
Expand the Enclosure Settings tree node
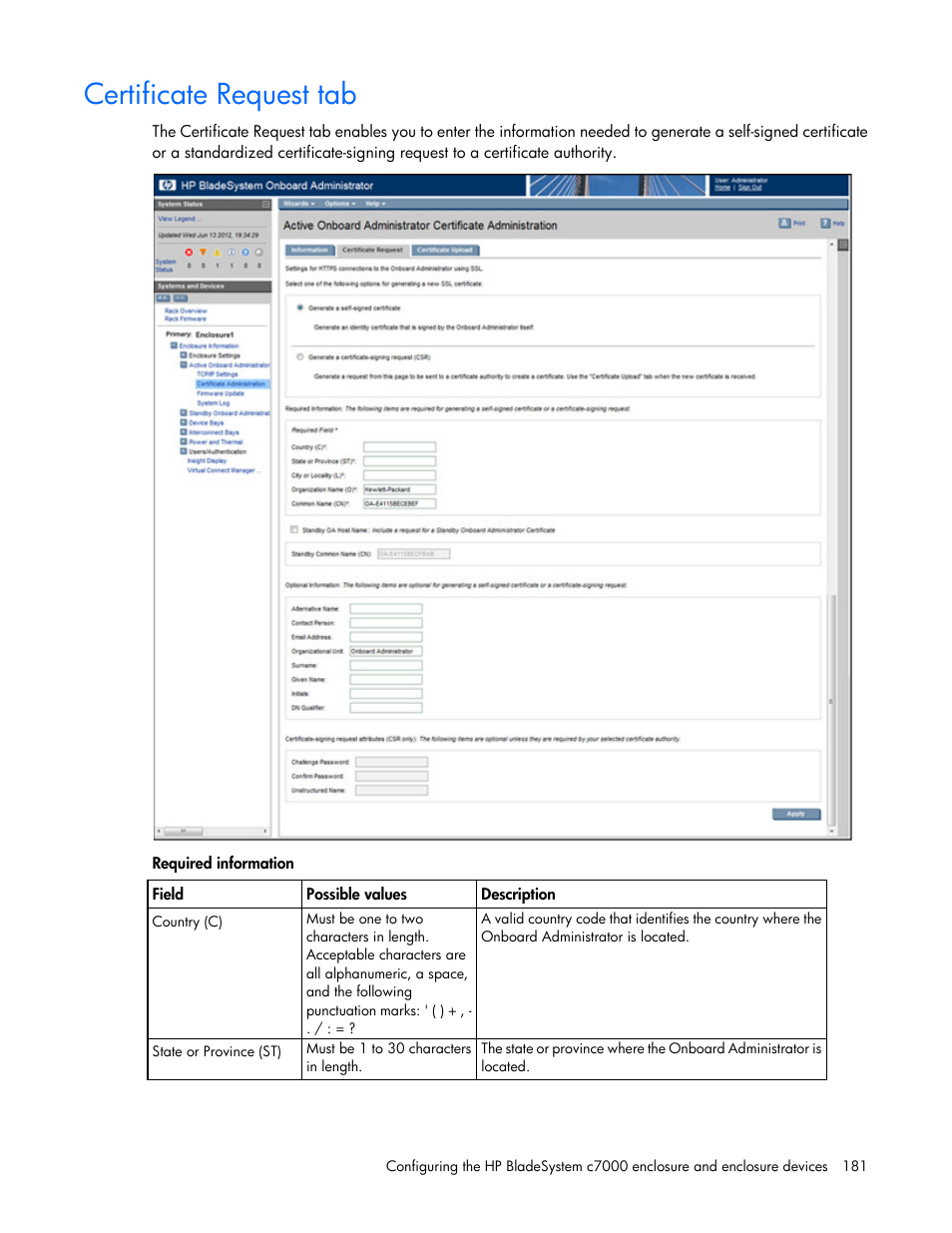click(x=184, y=355)
